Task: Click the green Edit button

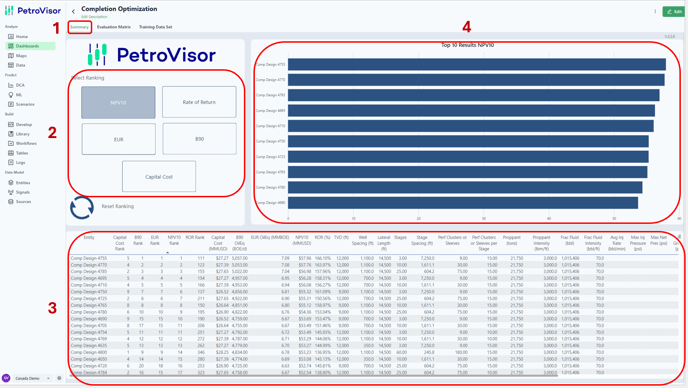Action: pyautogui.click(x=674, y=12)
